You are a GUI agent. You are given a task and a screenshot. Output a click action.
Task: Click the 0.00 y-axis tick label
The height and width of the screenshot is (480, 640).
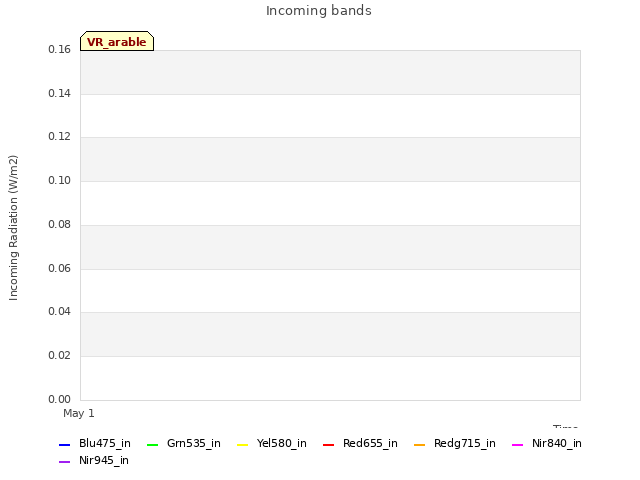click(x=60, y=399)
